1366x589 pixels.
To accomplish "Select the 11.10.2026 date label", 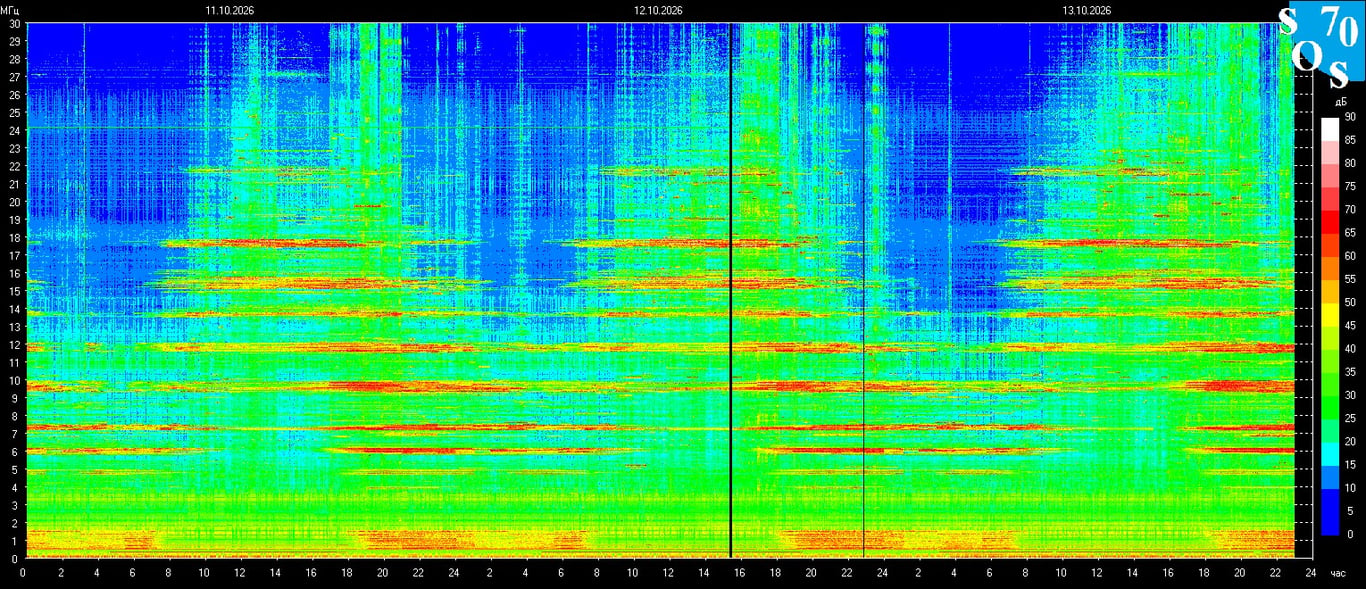I will click(230, 10).
